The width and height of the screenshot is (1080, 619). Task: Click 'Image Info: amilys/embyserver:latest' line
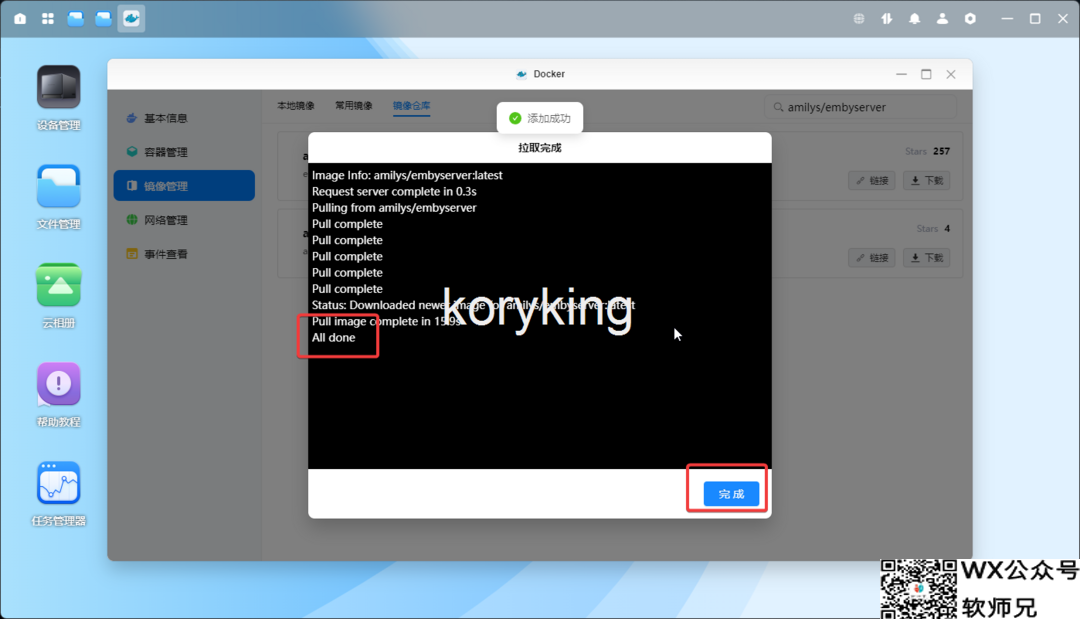click(x=407, y=175)
